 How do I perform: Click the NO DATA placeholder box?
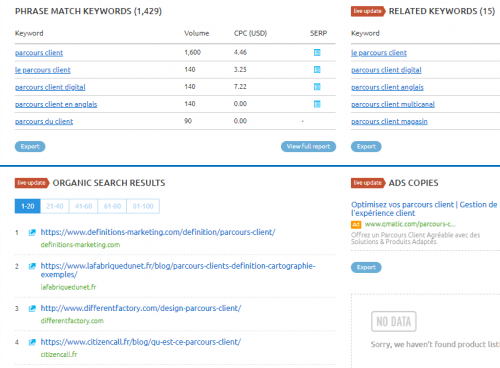(x=394, y=321)
